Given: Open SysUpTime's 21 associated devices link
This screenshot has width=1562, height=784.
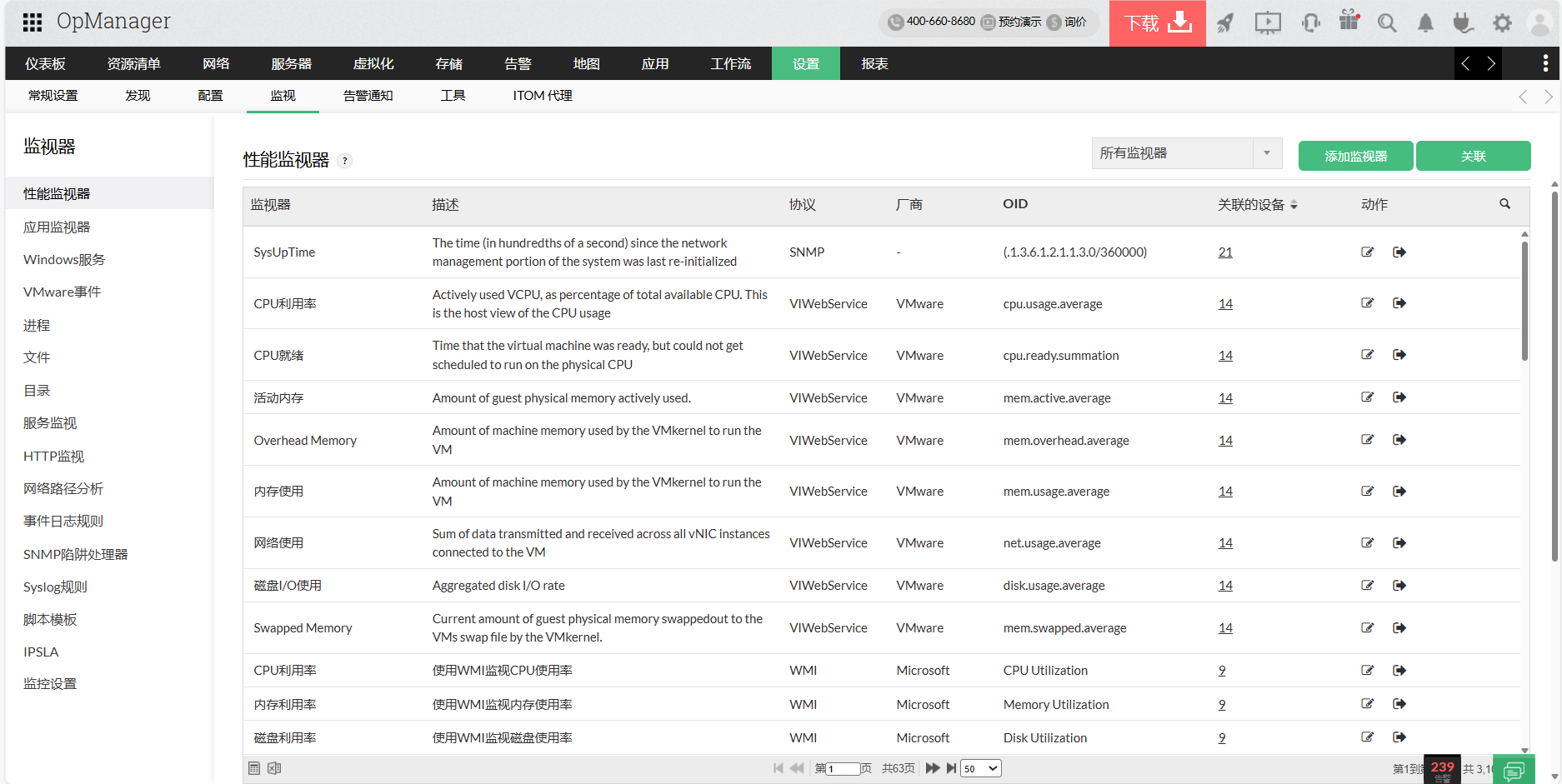Looking at the screenshot, I should (1225, 252).
